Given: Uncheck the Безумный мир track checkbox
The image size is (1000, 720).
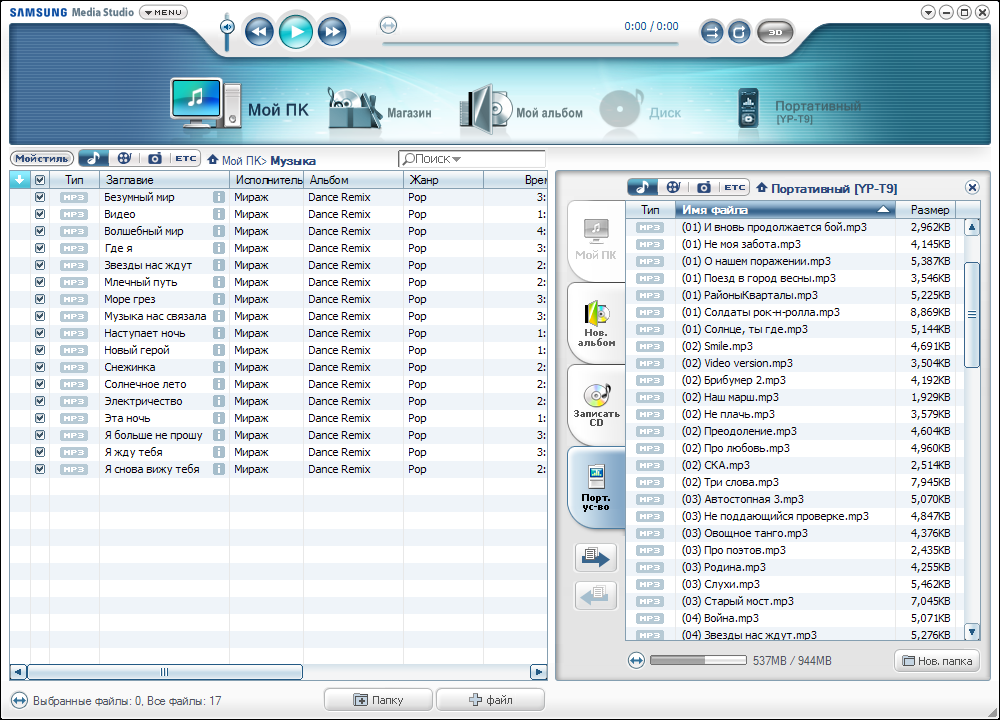Looking at the screenshot, I should [40, 197].
